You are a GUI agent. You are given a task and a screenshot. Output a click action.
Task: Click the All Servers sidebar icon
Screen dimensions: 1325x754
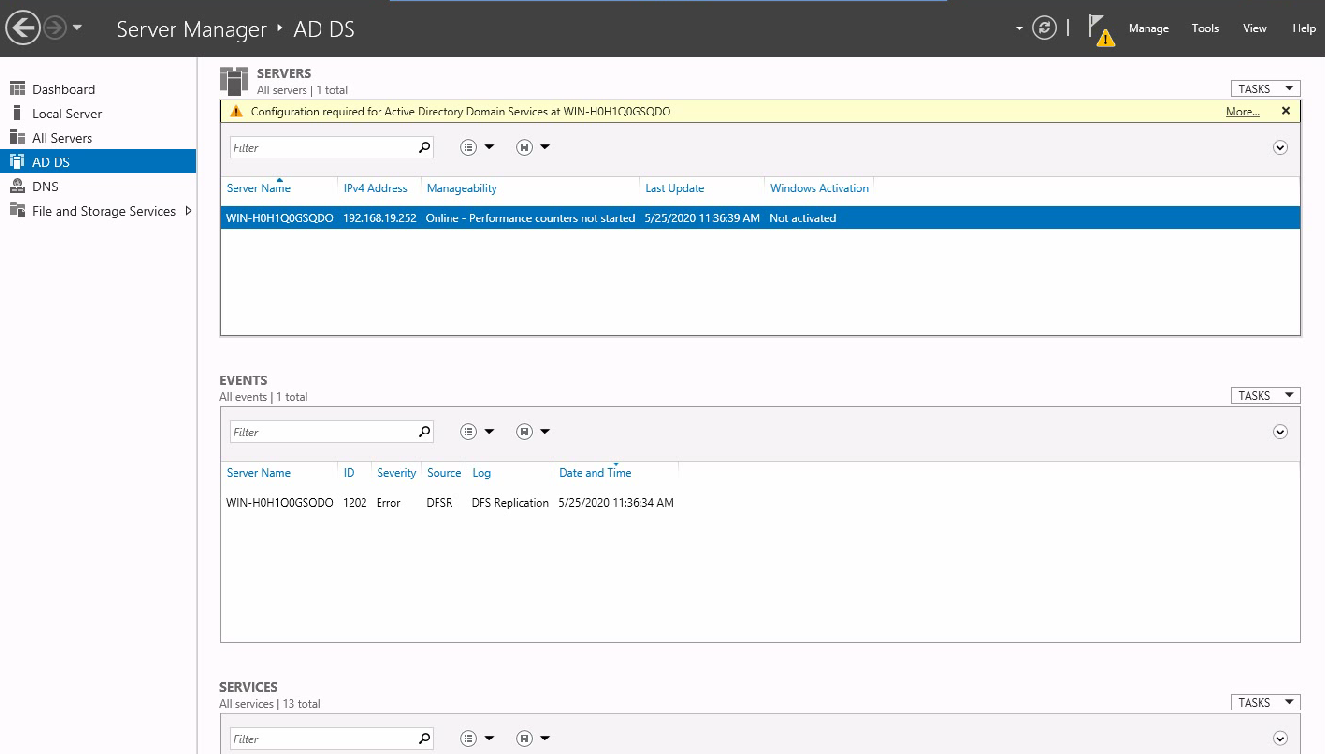(17, 137)
